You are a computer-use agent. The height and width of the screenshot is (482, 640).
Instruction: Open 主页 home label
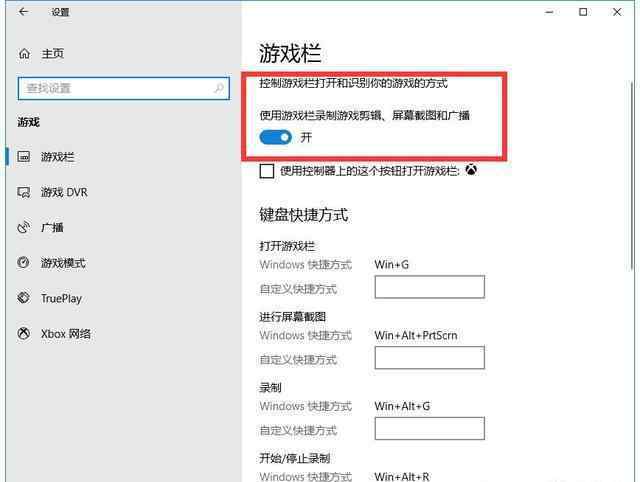coord(53,53)
